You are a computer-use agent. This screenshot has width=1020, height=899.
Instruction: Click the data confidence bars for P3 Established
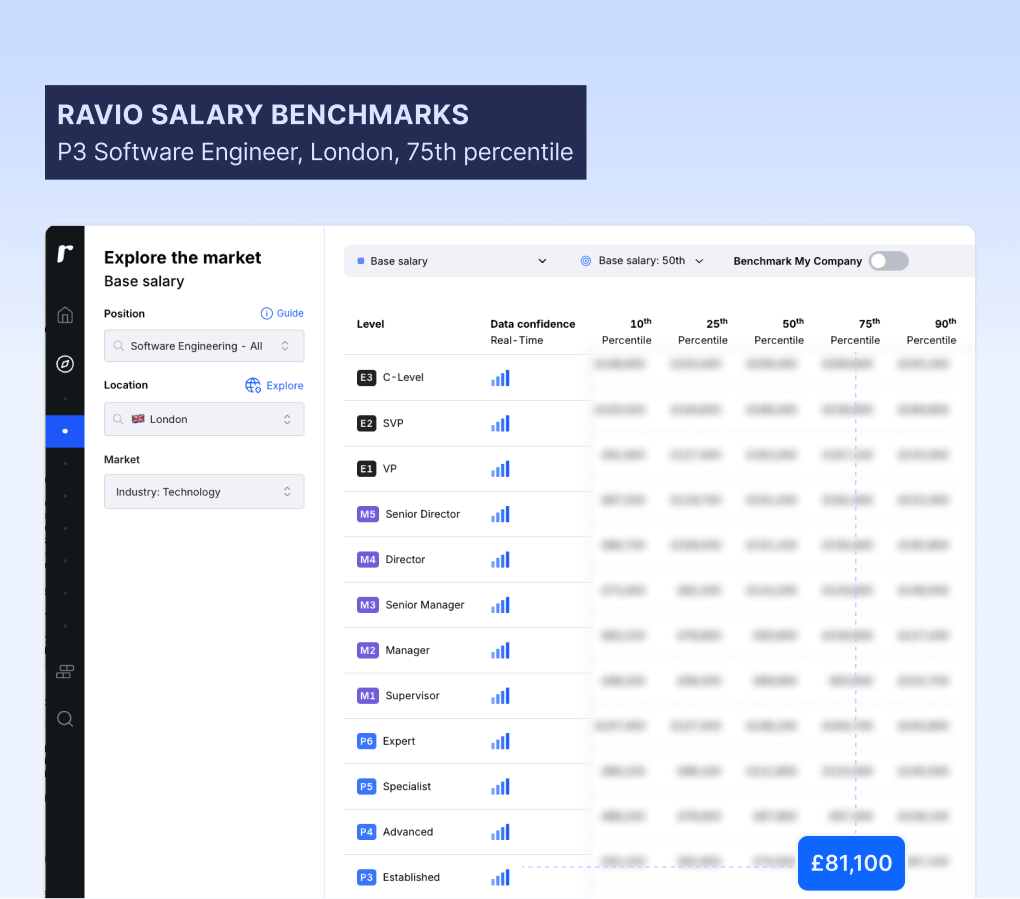500,877
